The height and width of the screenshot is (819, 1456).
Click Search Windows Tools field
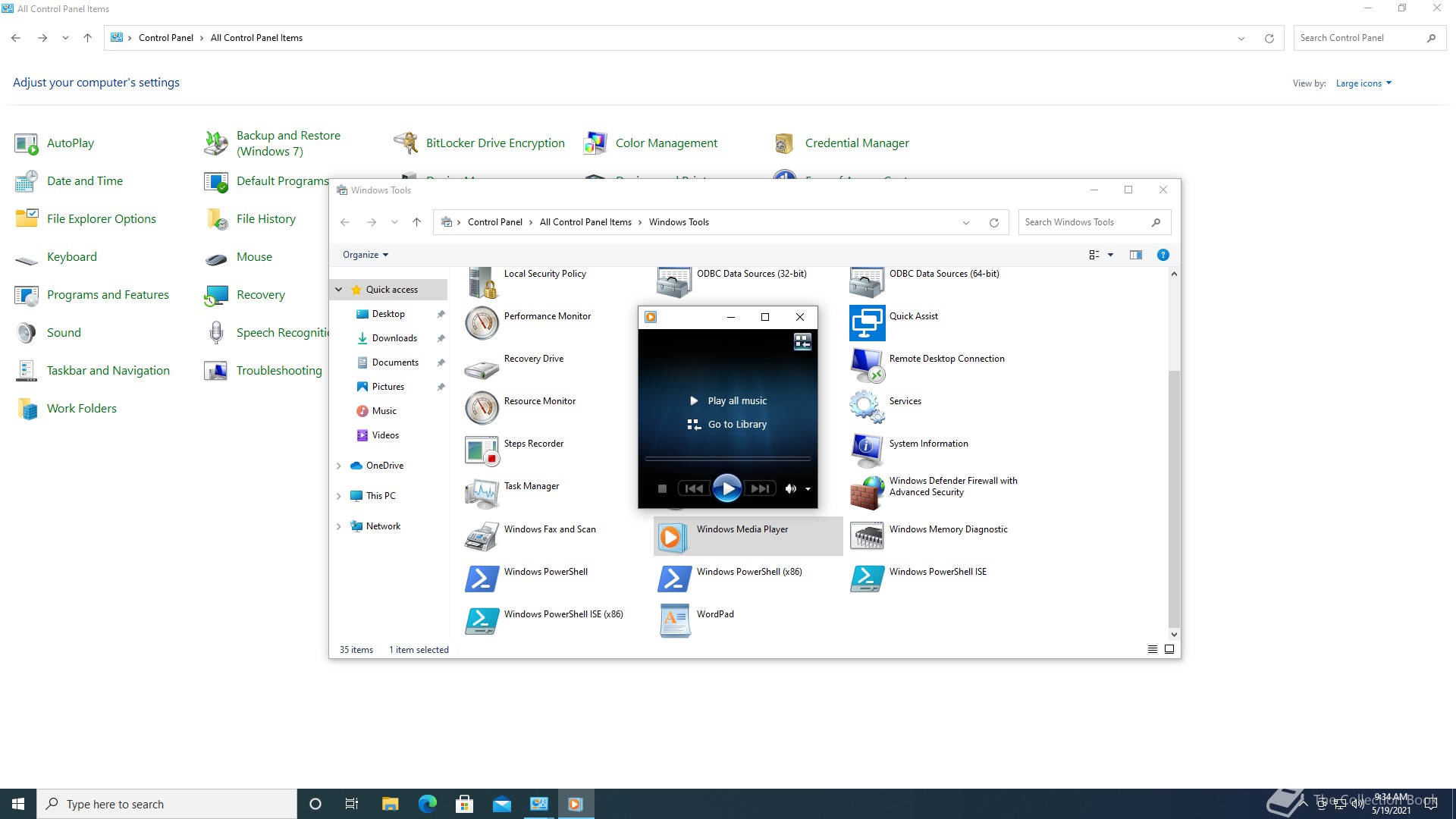tap(1094, 222)
